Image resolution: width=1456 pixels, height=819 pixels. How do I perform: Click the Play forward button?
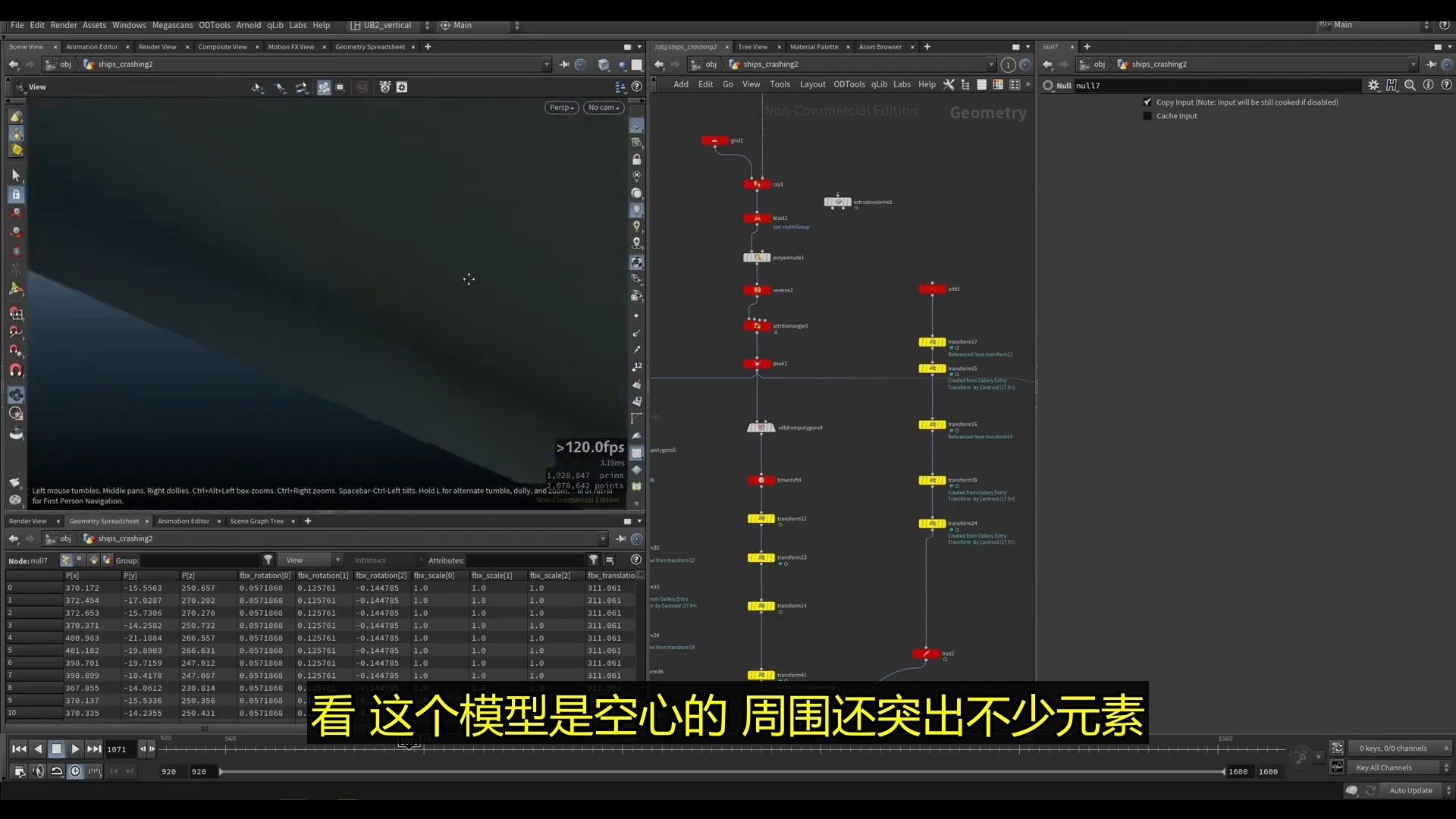click(75, 748)
